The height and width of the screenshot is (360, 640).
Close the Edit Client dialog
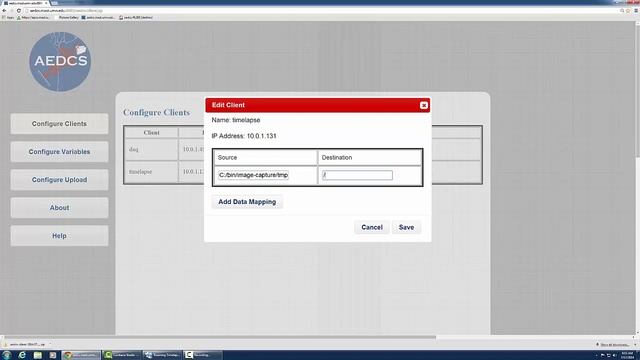(x=424, y=105)
